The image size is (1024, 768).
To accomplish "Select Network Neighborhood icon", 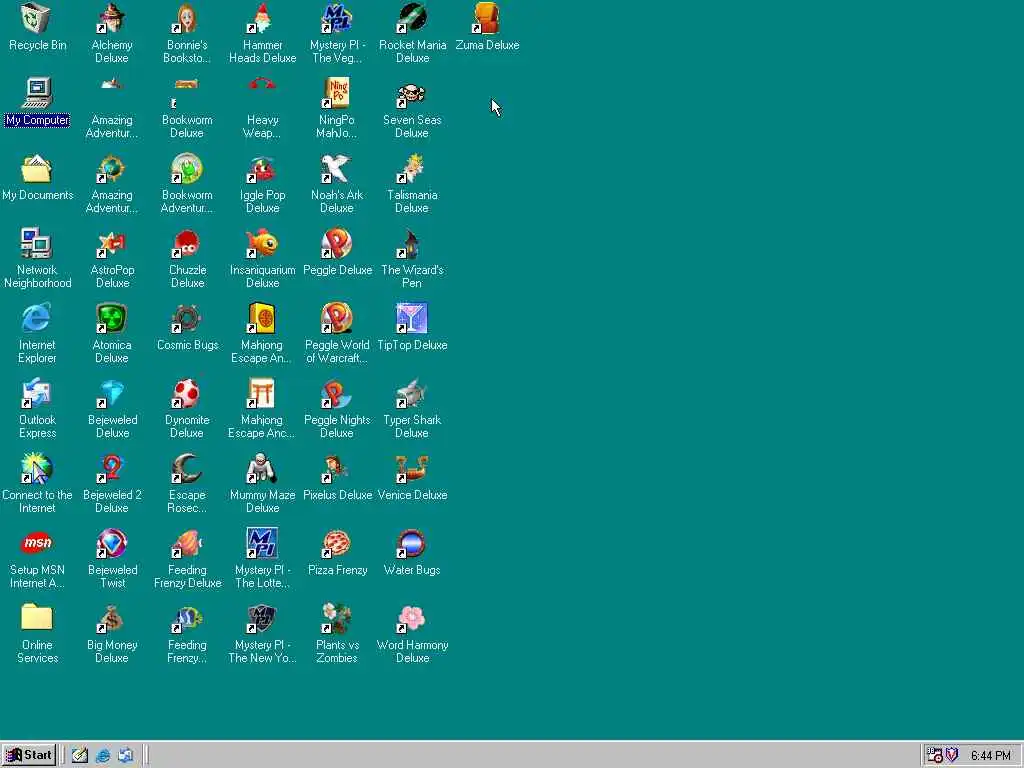I will (x=37, y=244).
